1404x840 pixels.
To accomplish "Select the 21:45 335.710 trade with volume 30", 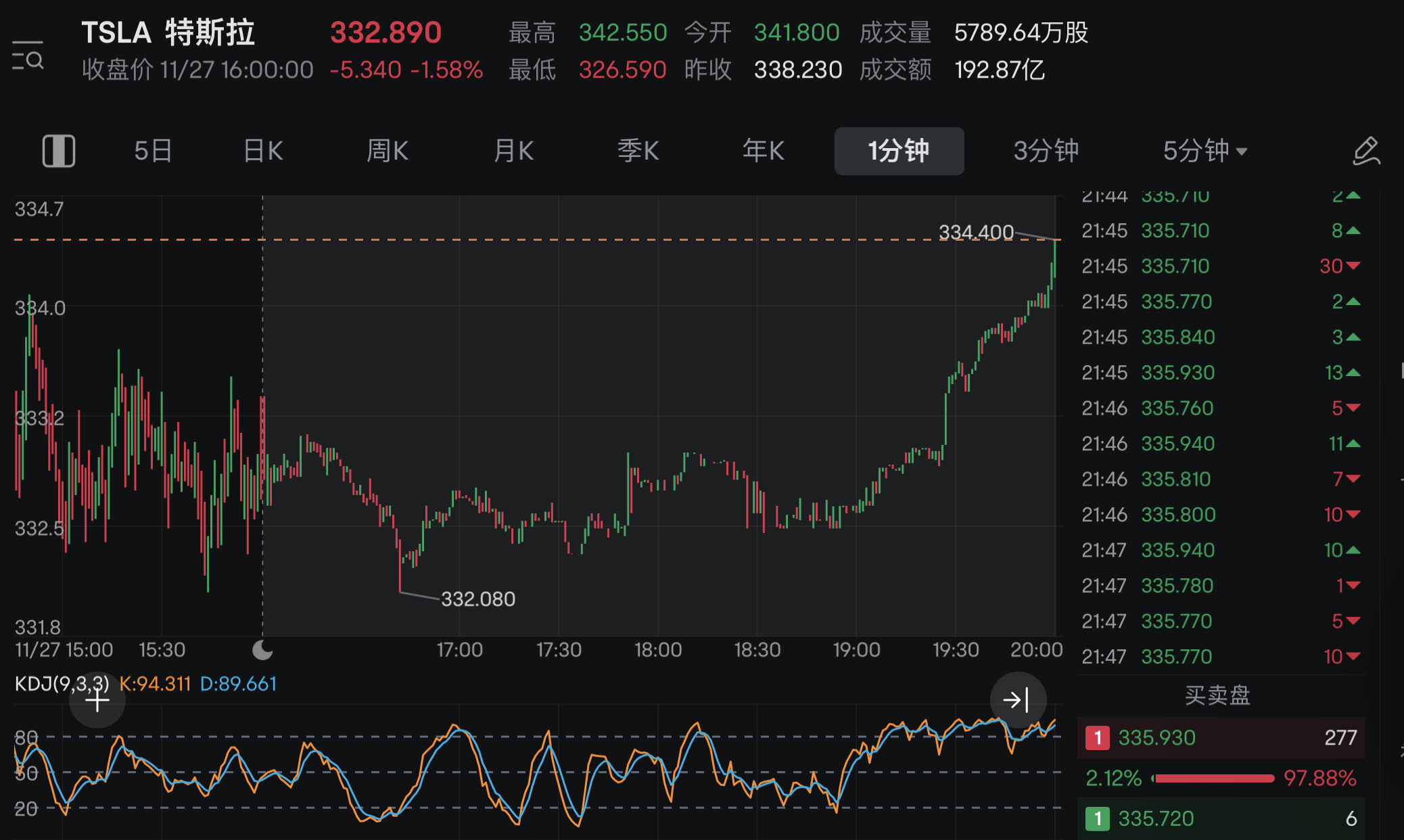I will pos(1221,266).
